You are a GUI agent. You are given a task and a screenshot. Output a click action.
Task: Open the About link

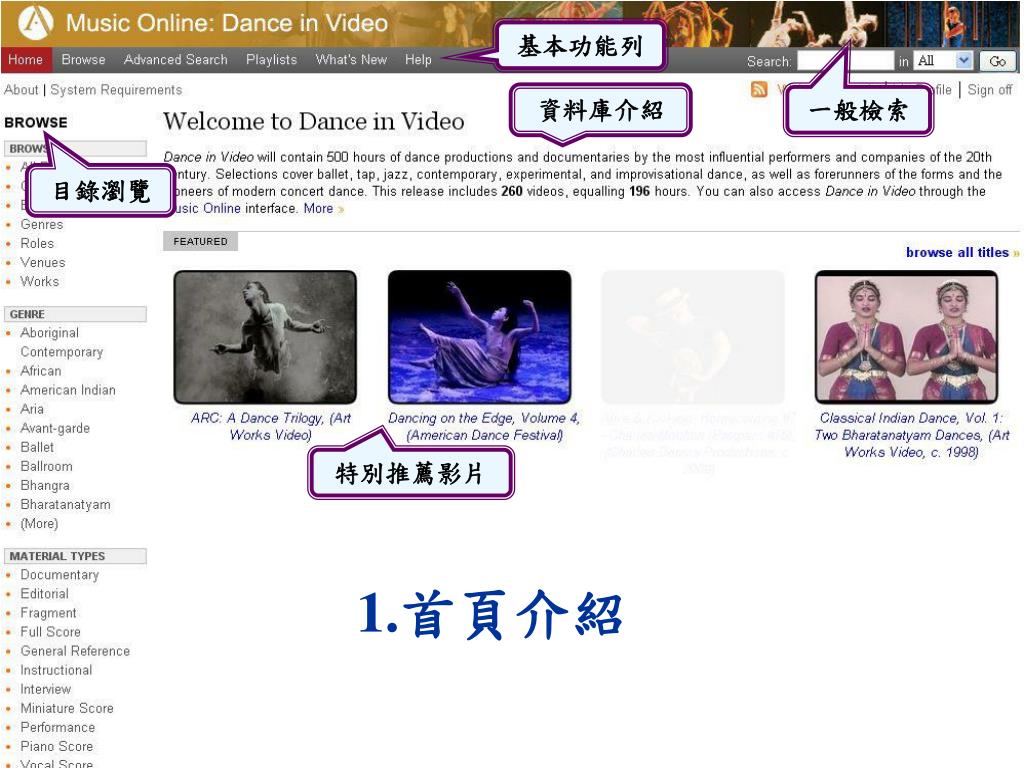[x=21, y=89]
